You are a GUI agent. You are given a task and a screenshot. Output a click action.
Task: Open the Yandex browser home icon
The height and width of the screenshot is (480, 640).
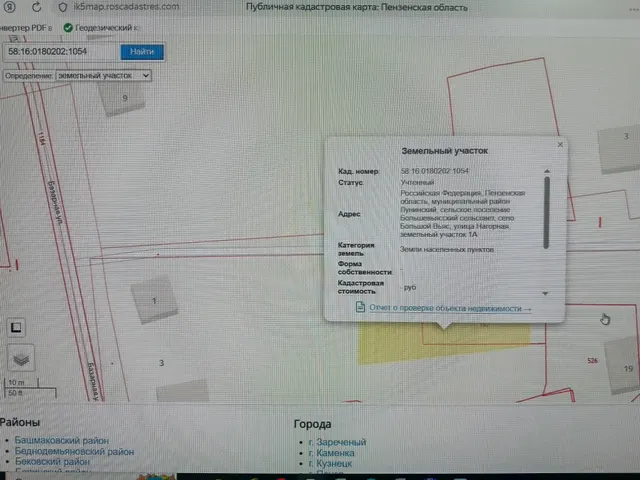[x=9, y=7]
